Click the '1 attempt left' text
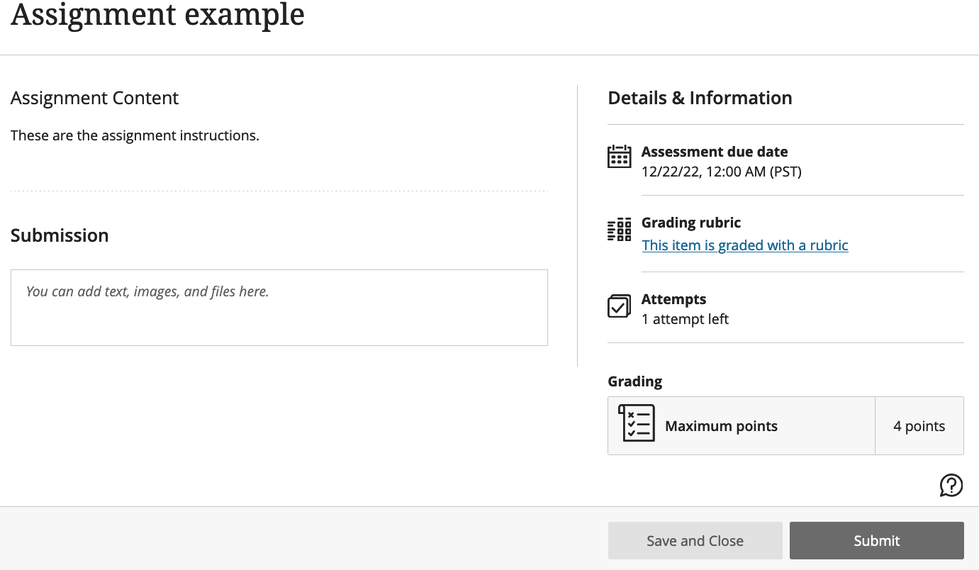 point(685,319)
